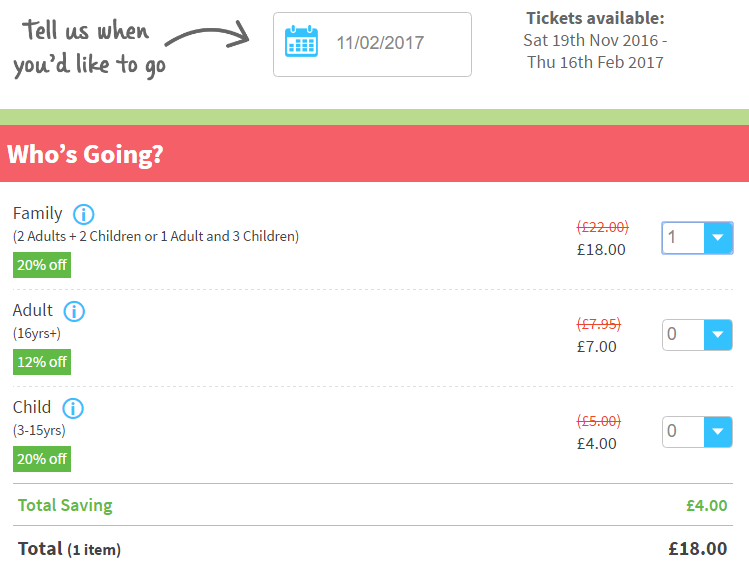Expand the Adult ticket quantity dropdown arrow

point(718,334)
